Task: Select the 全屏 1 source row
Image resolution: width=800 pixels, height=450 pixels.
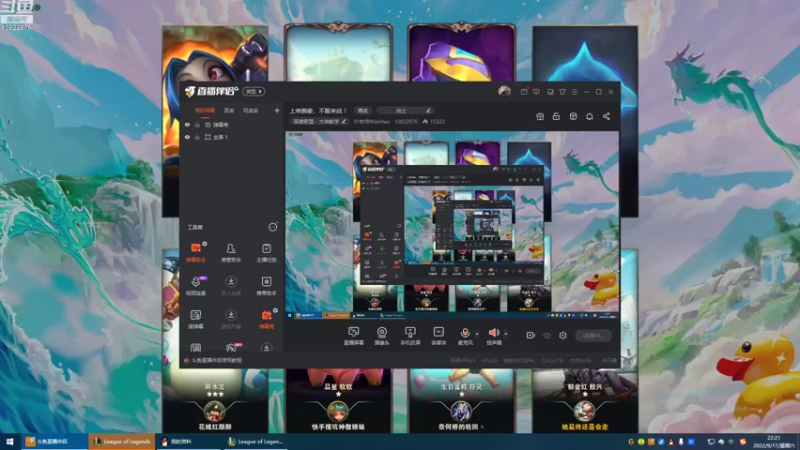Action: tap(232, 137)
